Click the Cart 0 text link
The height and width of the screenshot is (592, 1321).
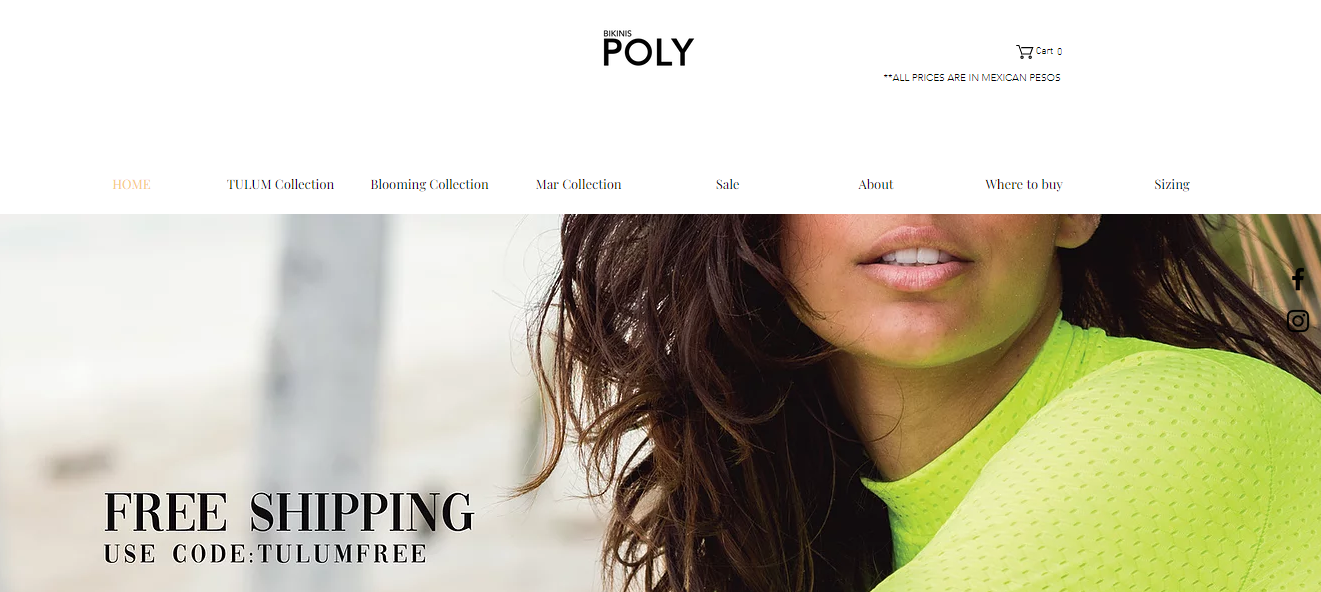[x=1049, y=51]
